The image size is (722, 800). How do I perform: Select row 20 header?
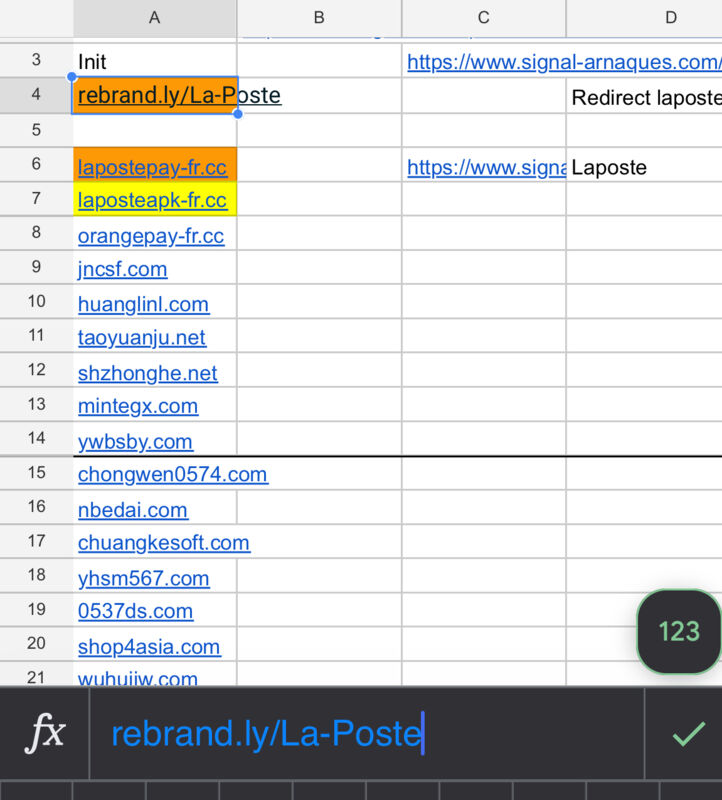tap(36, 643)
